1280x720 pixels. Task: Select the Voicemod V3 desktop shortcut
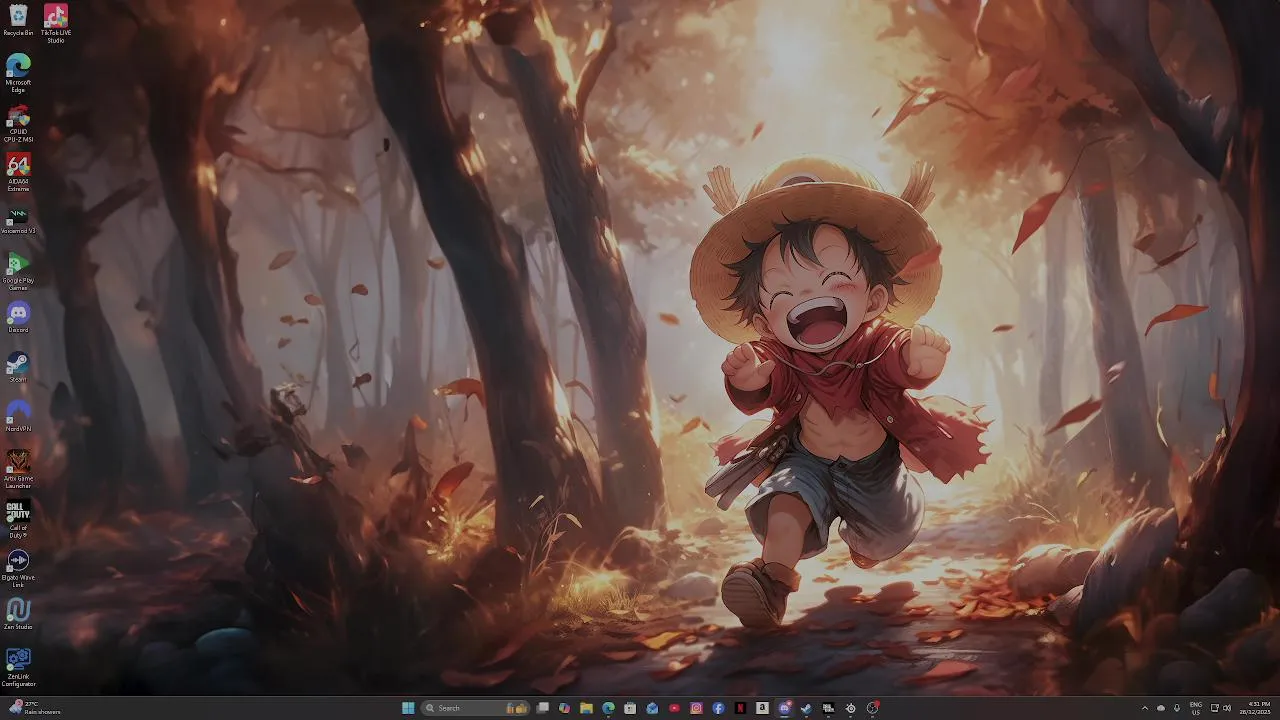pyautogui.click(x=18, y=218)
